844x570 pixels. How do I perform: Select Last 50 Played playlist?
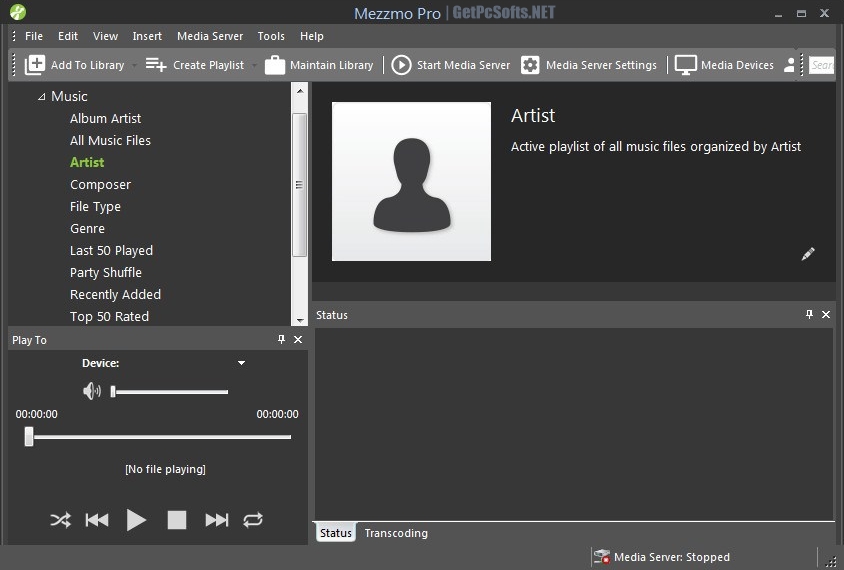coord(111,251)
